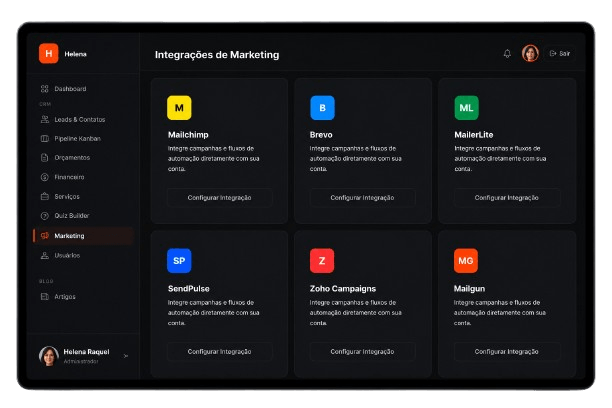Click the Artigos newspaper icon
This screenshot has width=612, height=408.
click(44, 297)
